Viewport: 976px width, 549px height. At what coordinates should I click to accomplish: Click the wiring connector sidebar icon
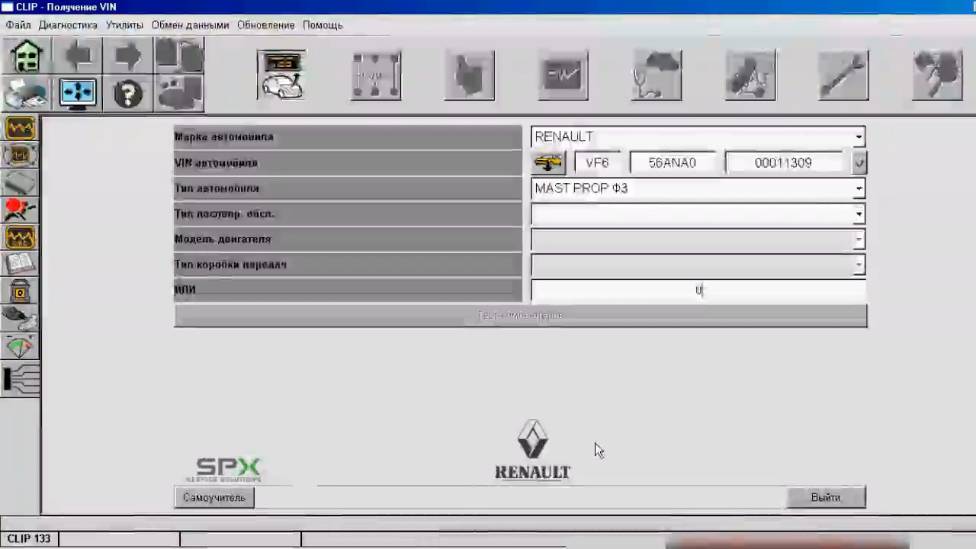point(21,380)
